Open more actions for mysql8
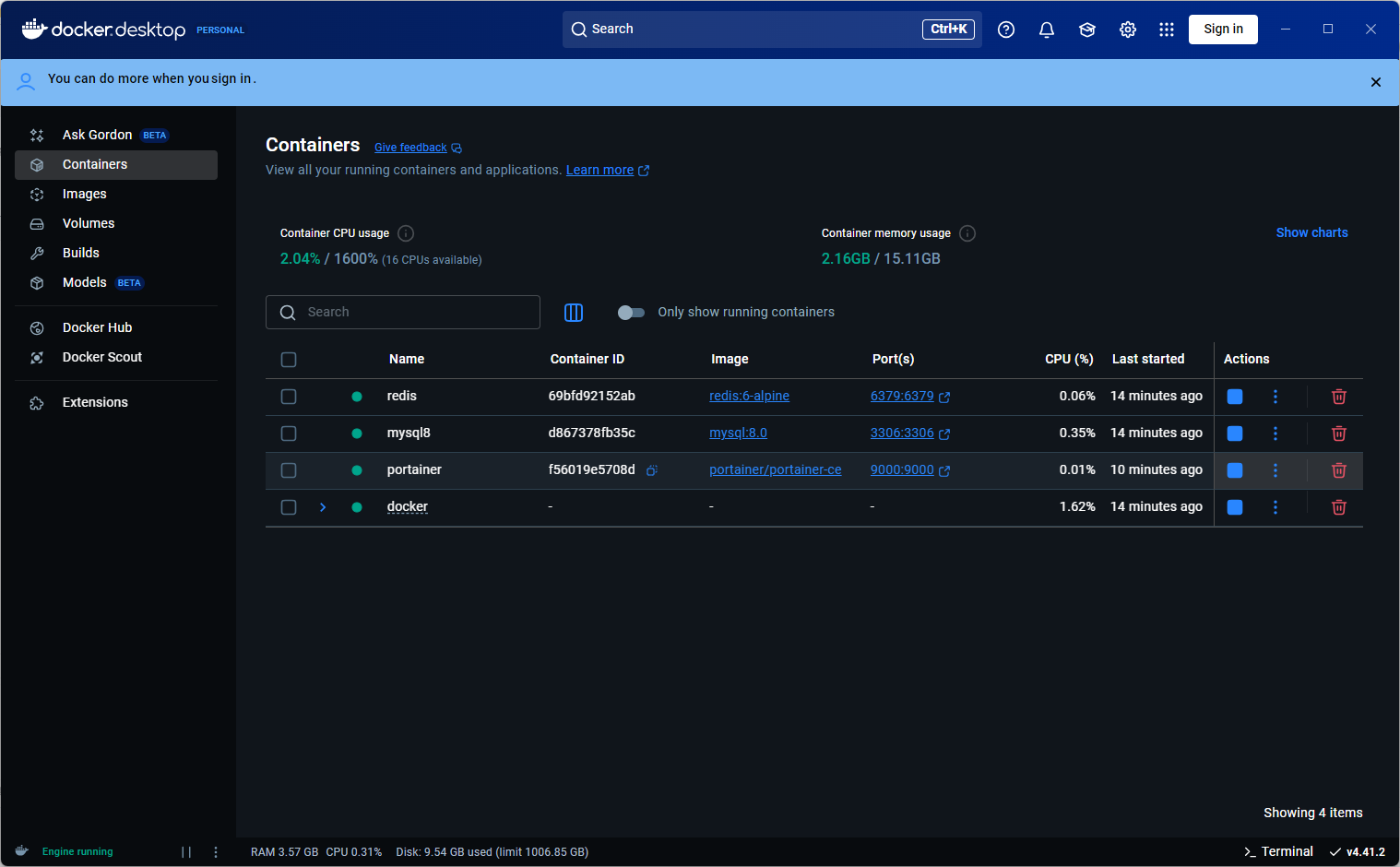1400x867 pixels. [x=1275, y=433]
